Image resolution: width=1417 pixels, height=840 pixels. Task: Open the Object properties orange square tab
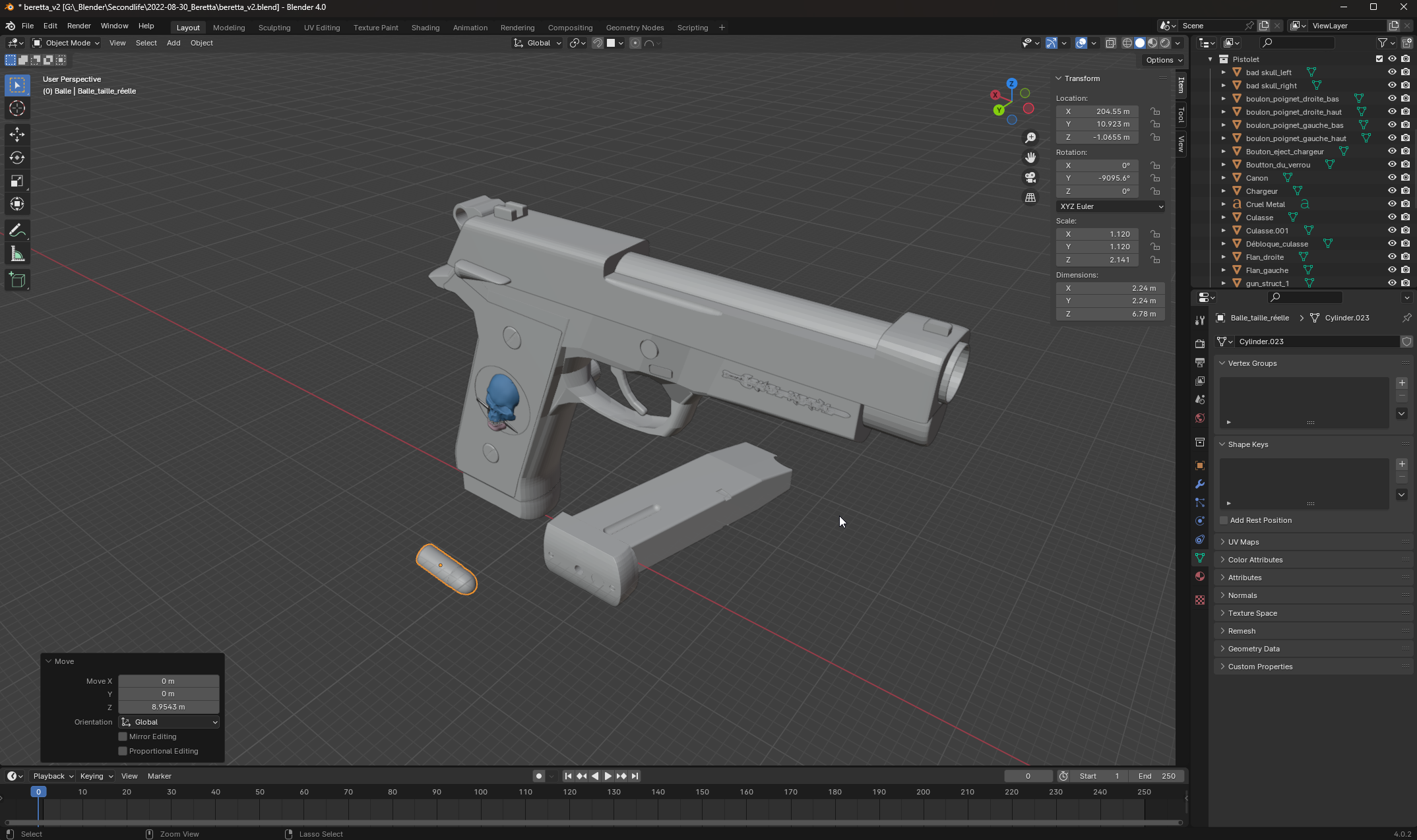click(x=1200, y=465)
